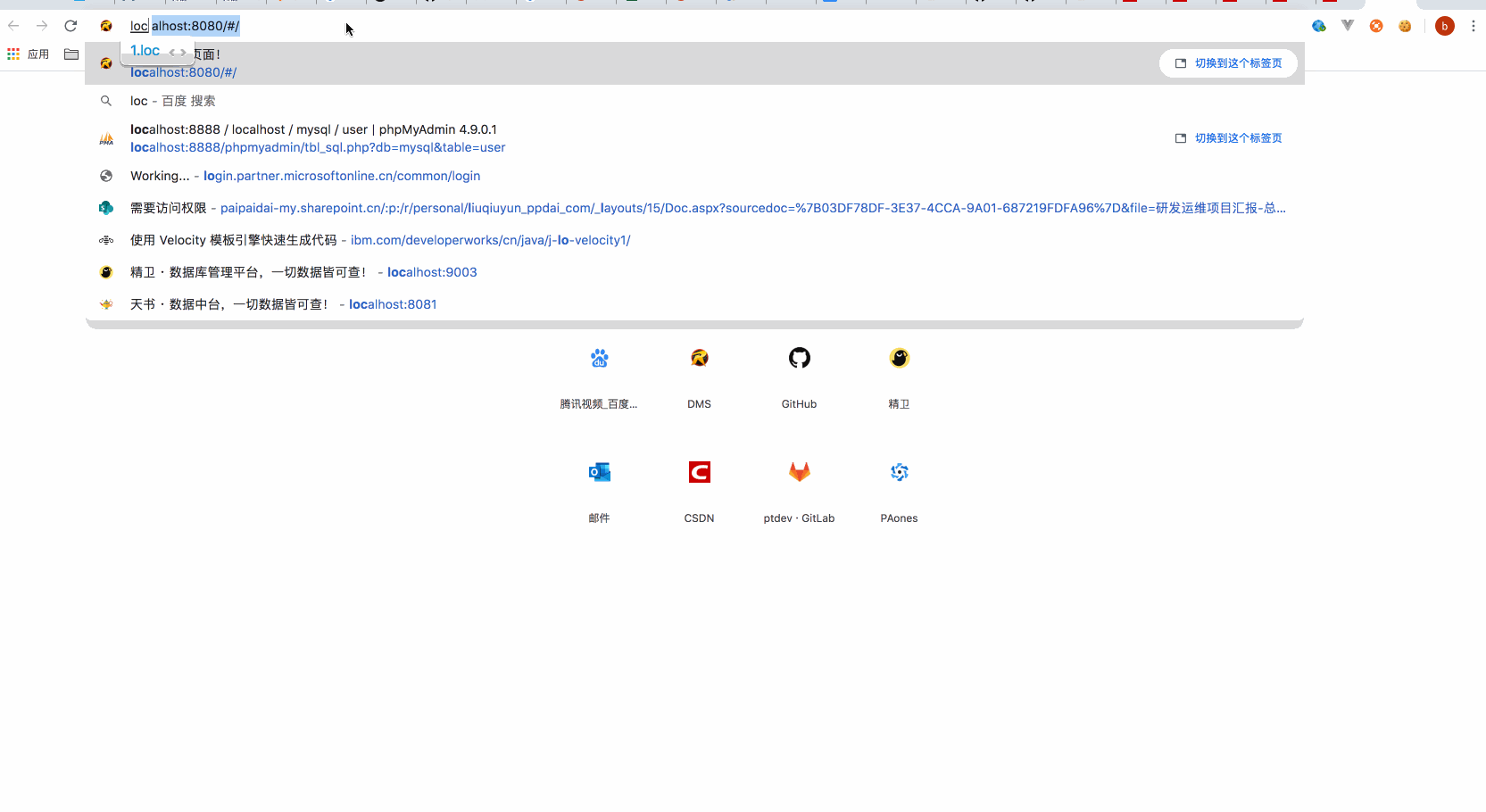Click the address bar URL field
1486x812 pixels.
coord(696,26)
